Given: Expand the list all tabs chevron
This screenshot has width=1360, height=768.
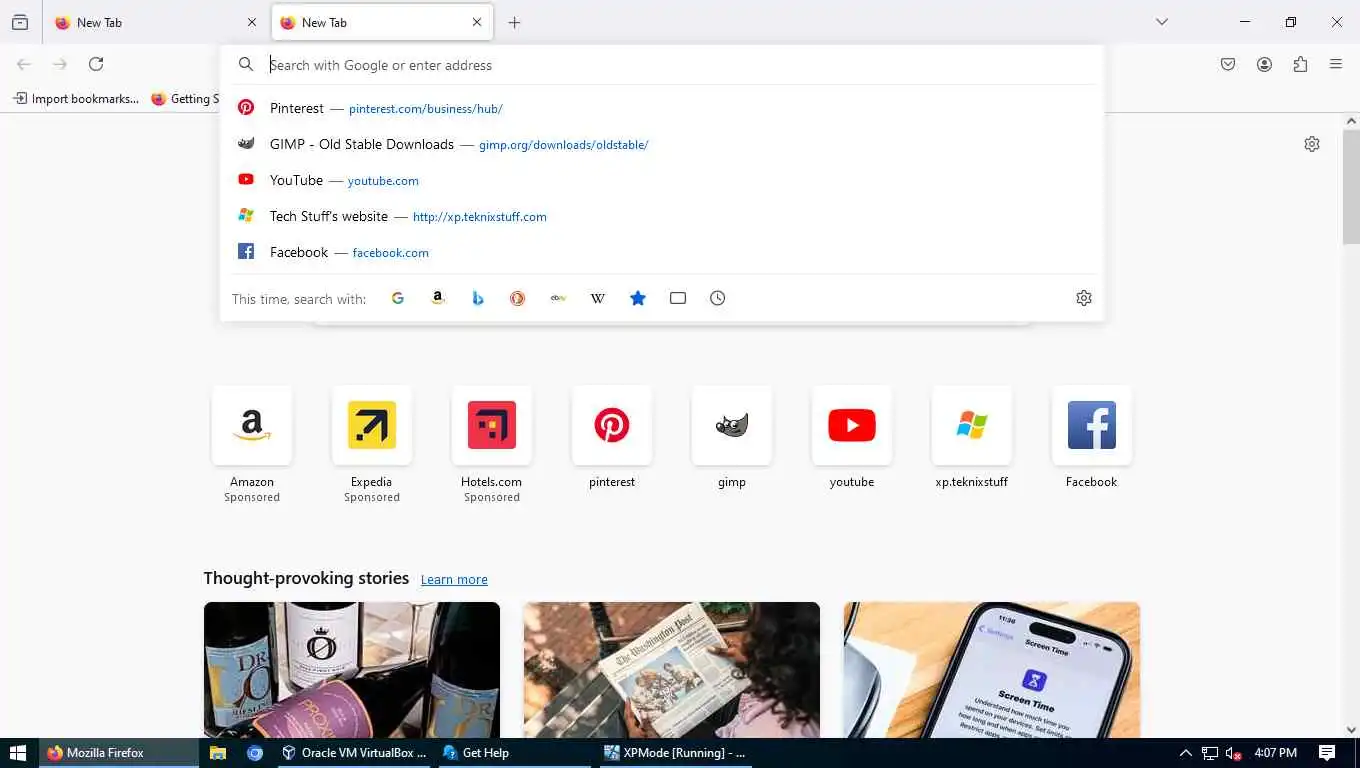Looking at the screenshot, I should (x=1162, y=22).
